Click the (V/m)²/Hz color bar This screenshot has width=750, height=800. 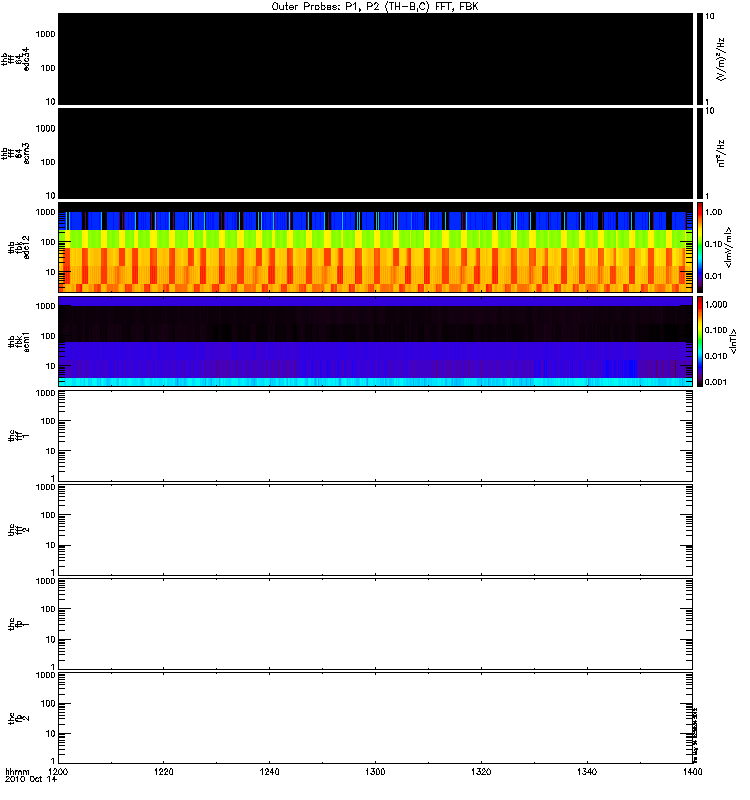(x=700, y=59)
